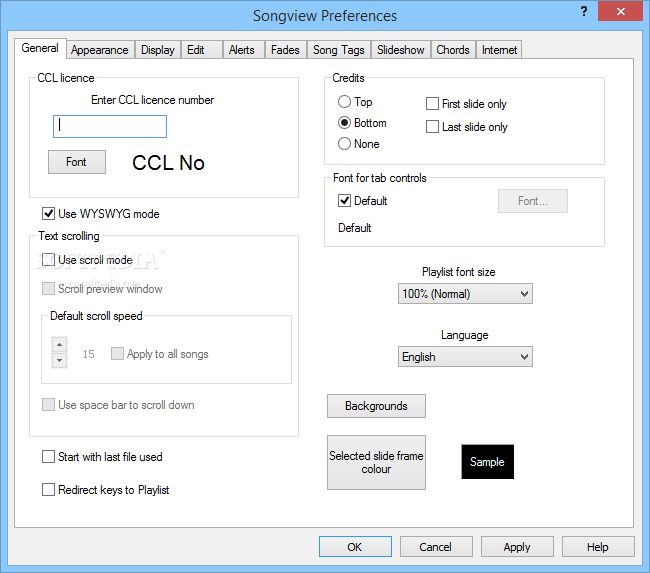Open the Fades tab
This screenshot has height=573, width=650.
(286, 50)
